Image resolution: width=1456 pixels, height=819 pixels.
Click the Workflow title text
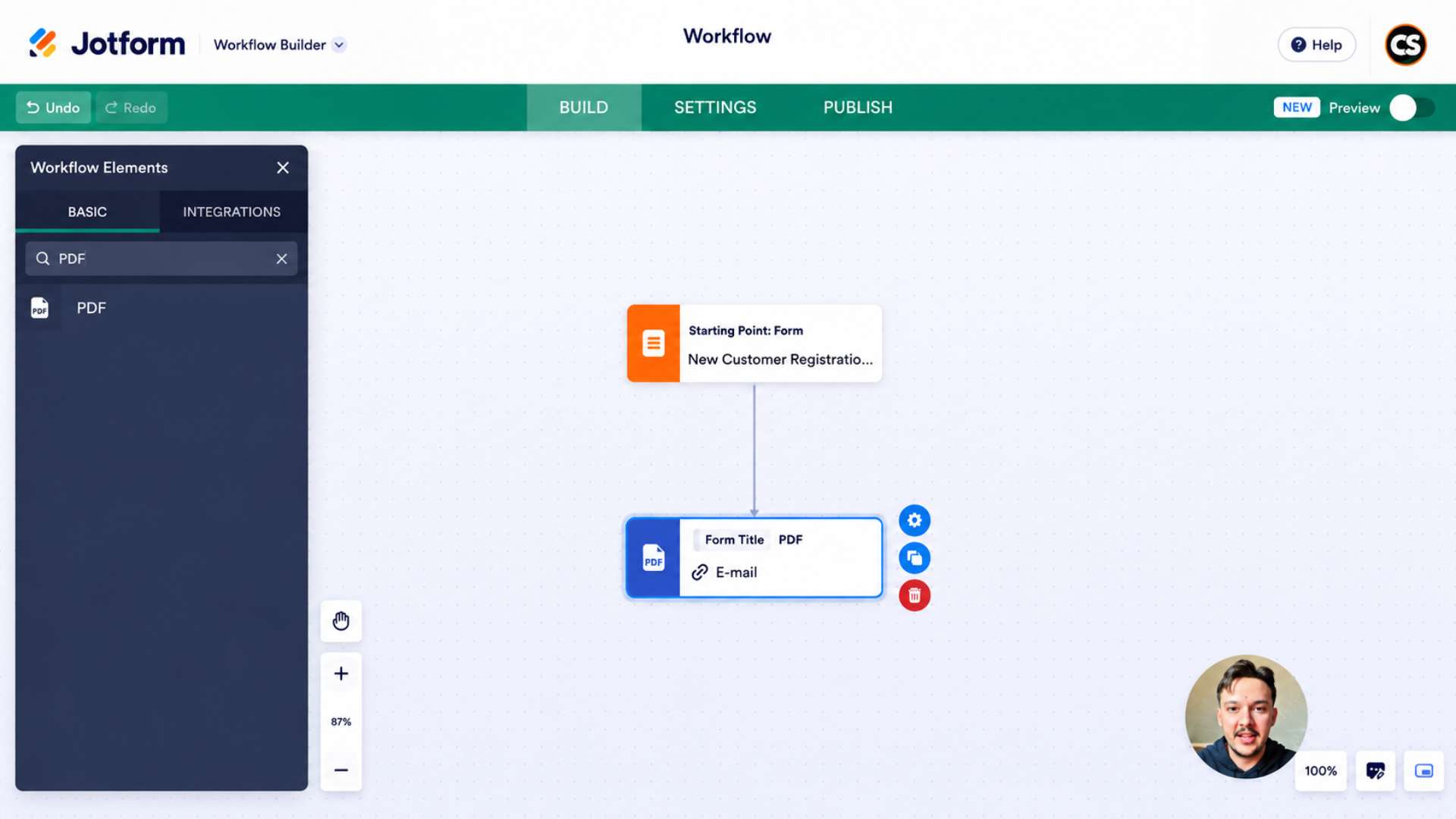(x=727, y=36)
